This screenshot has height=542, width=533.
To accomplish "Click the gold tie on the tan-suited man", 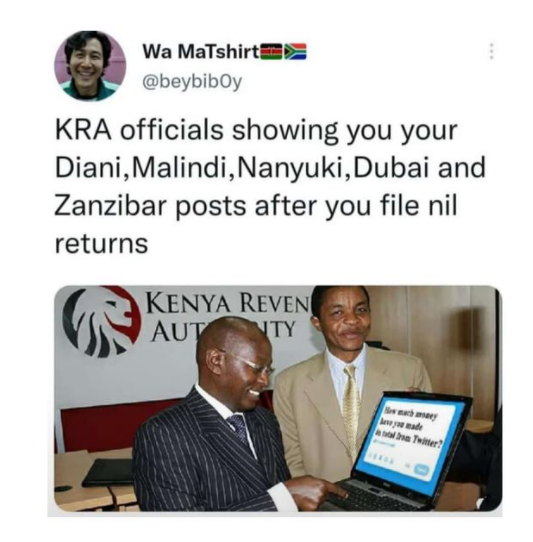I will coord(351,406).
